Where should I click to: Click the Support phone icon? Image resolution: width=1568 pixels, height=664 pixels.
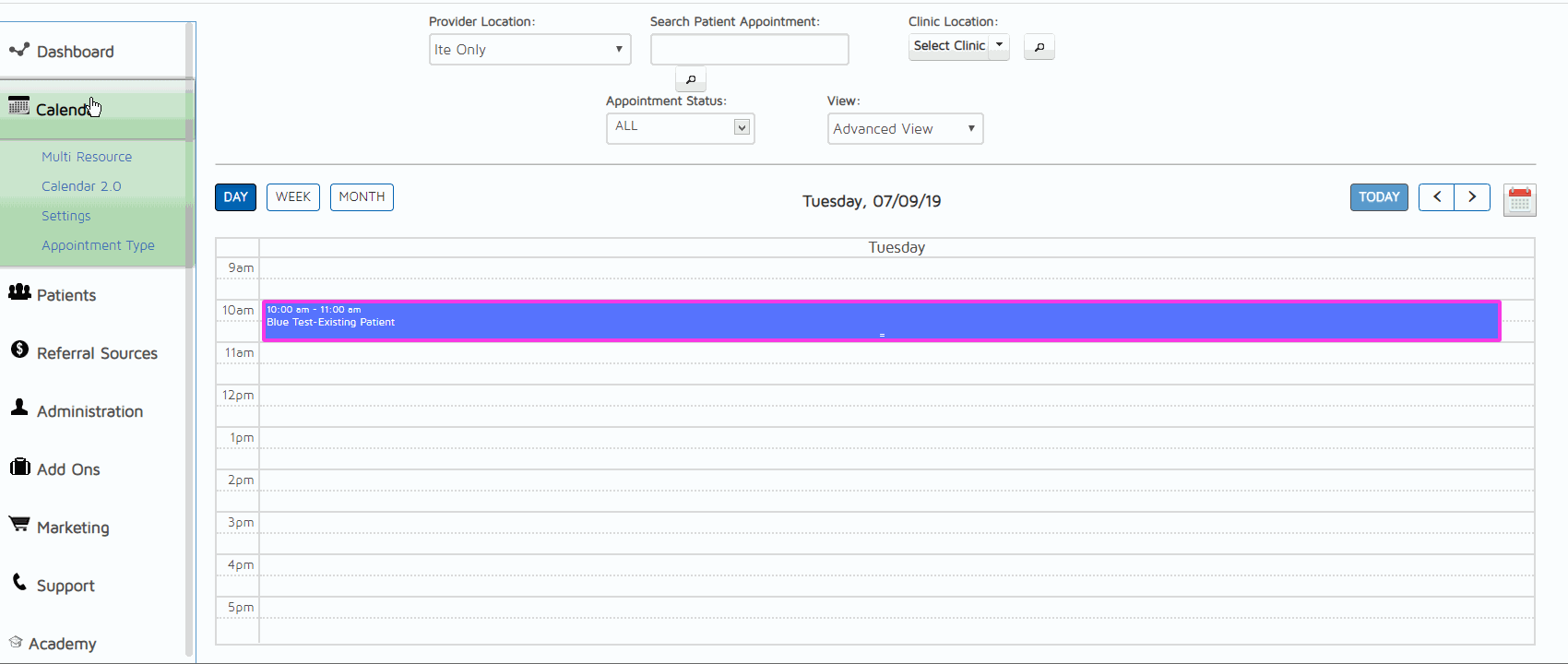click(x=19, y=582)
